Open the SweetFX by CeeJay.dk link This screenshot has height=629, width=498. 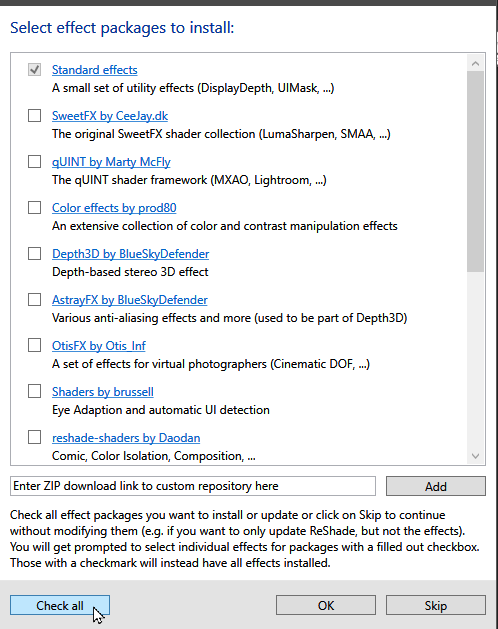(x=110, y=116)
